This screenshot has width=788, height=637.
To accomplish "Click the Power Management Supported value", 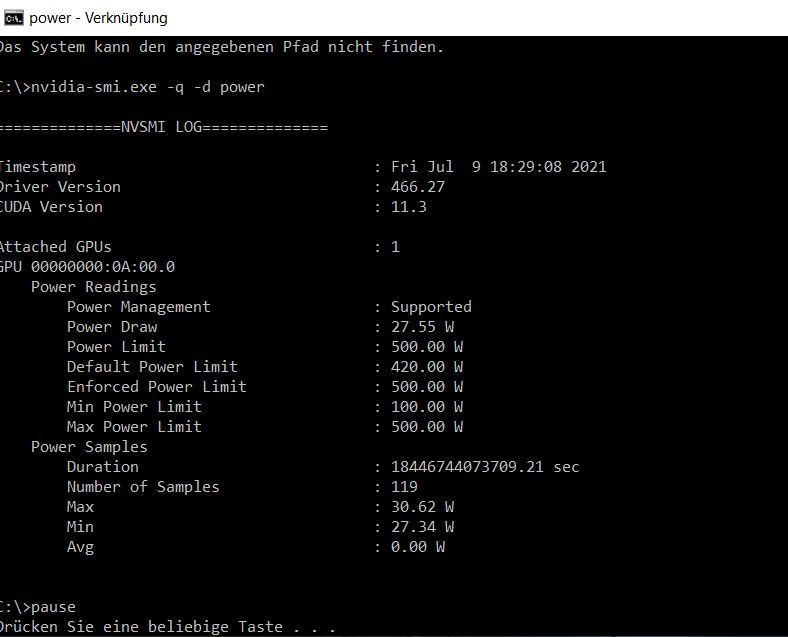I will click(x=430, y=307).
